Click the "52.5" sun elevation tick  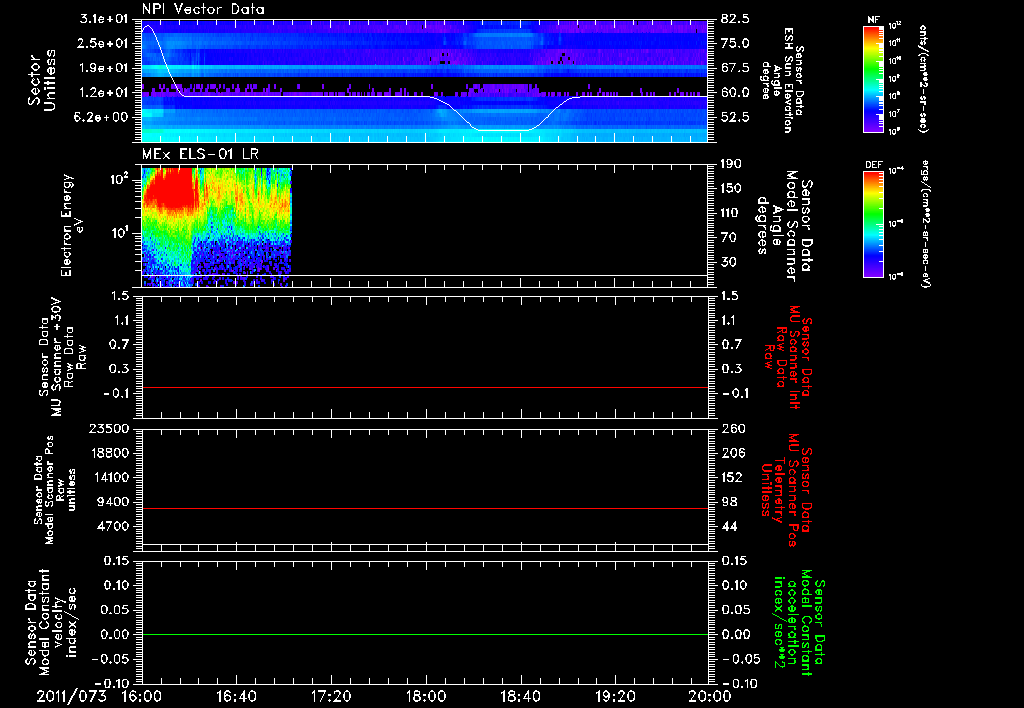point(735,117)
